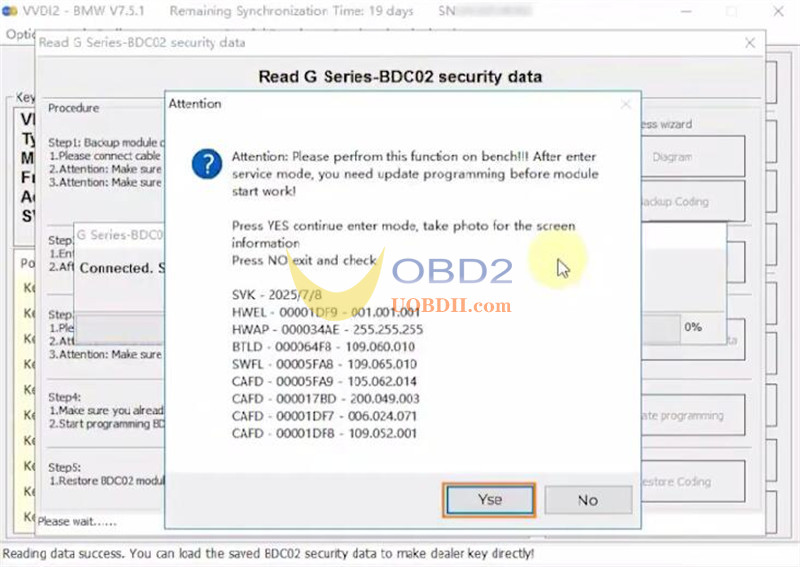Close the Read G Series-BDC02 window

pyautogui.click(x=750, y=43)
